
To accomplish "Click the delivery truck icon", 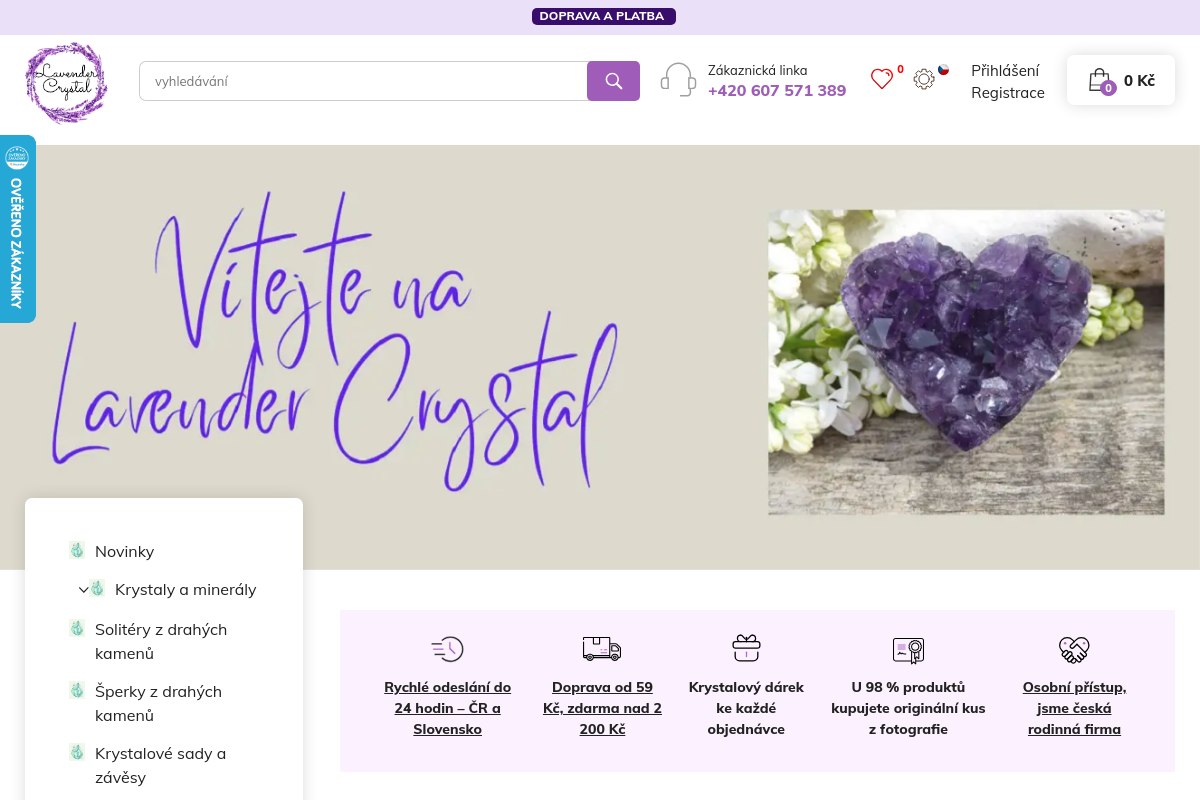I will point(602,649).
